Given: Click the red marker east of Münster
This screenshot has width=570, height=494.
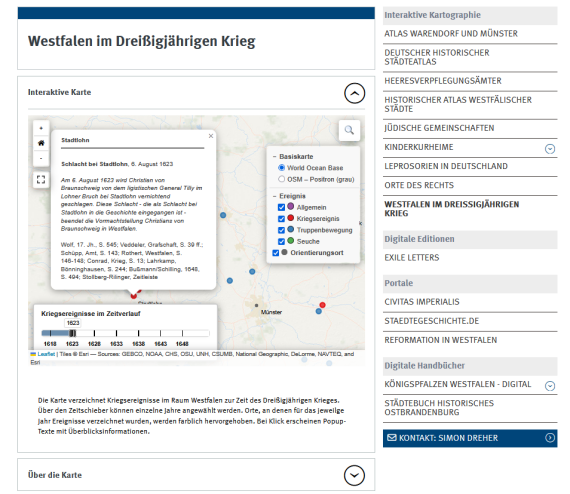Looking at the screenshot, I should [322, 305].
